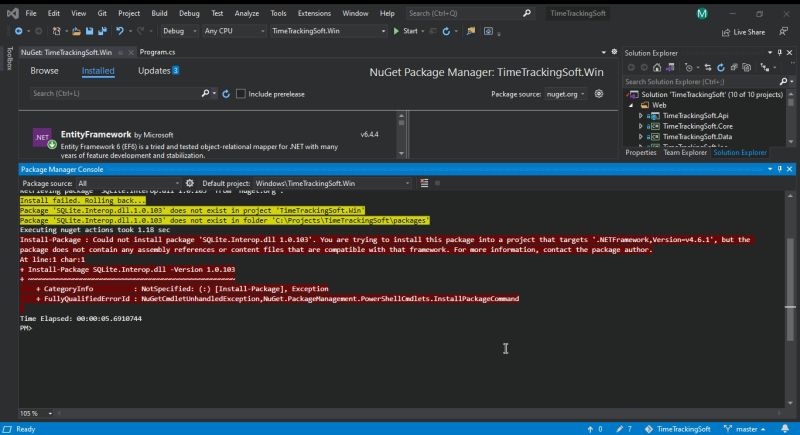
Task: Open the Extensions menu
Action: click(314, 13)
